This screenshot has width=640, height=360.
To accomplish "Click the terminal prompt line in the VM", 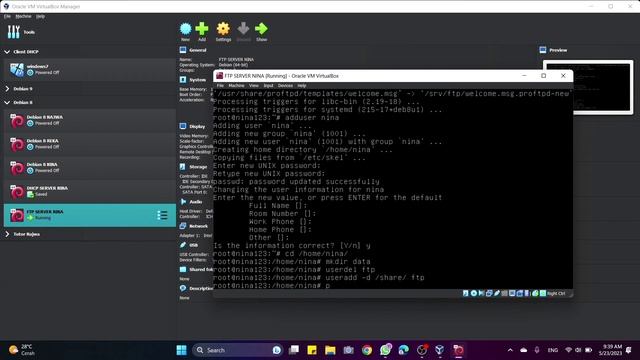I will [271, 285].
